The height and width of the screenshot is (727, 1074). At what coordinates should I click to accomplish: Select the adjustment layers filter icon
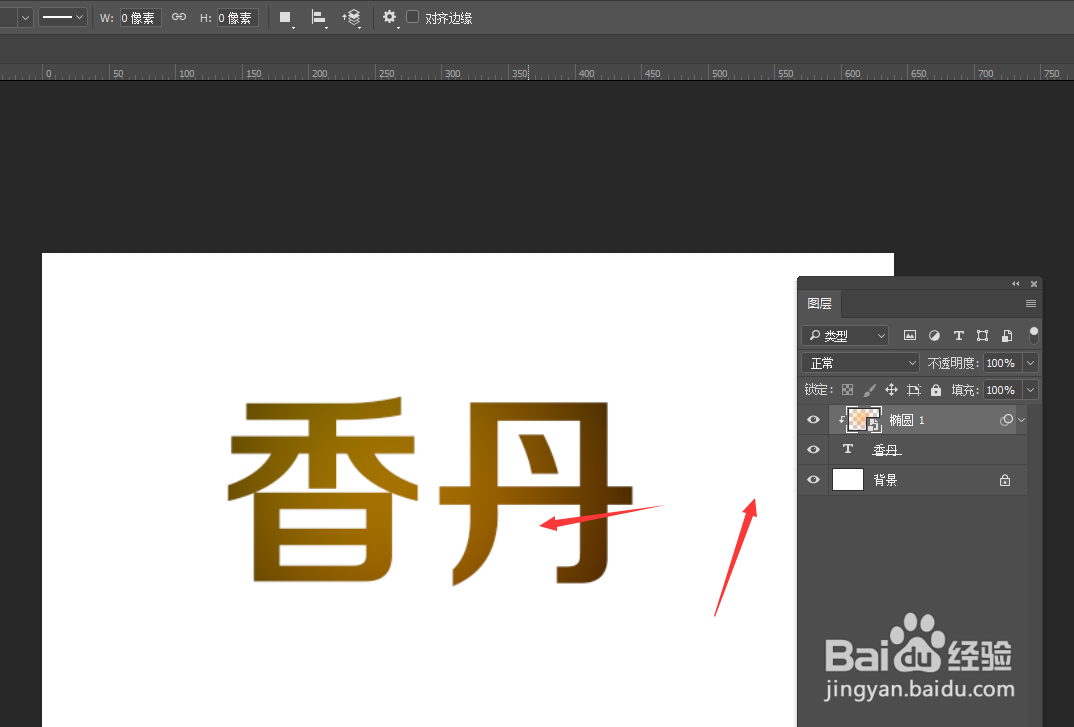(934, 336)
